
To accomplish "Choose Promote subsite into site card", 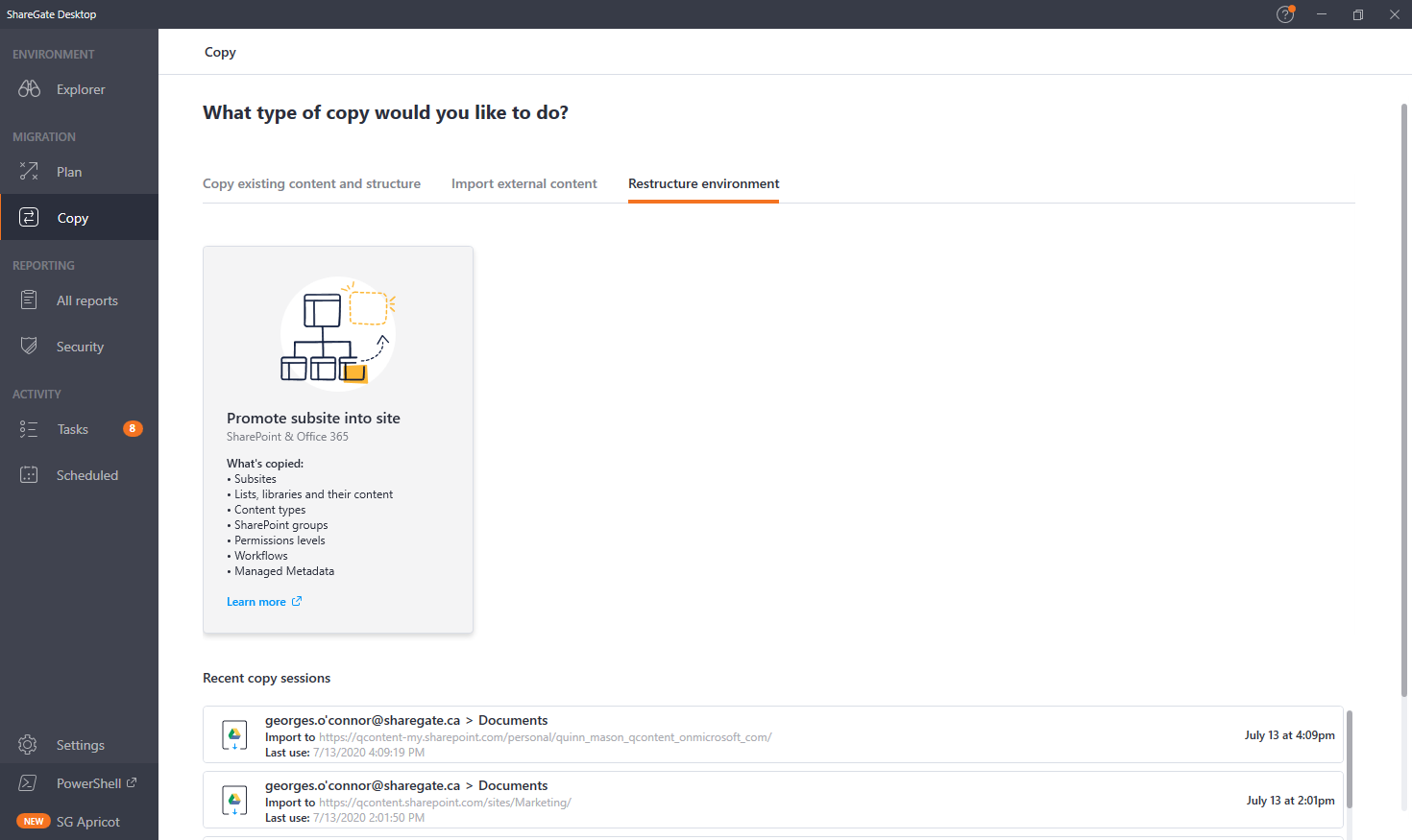I will click(x=338, y=440).
